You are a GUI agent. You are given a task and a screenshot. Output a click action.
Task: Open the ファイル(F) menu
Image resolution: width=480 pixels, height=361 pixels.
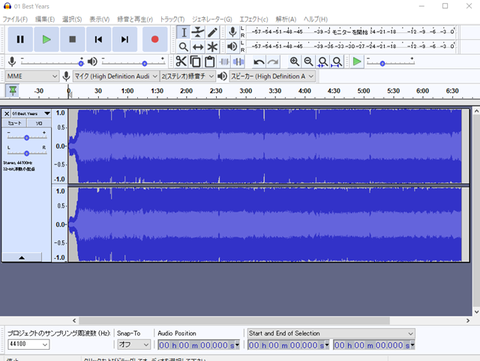coord(15,19)
